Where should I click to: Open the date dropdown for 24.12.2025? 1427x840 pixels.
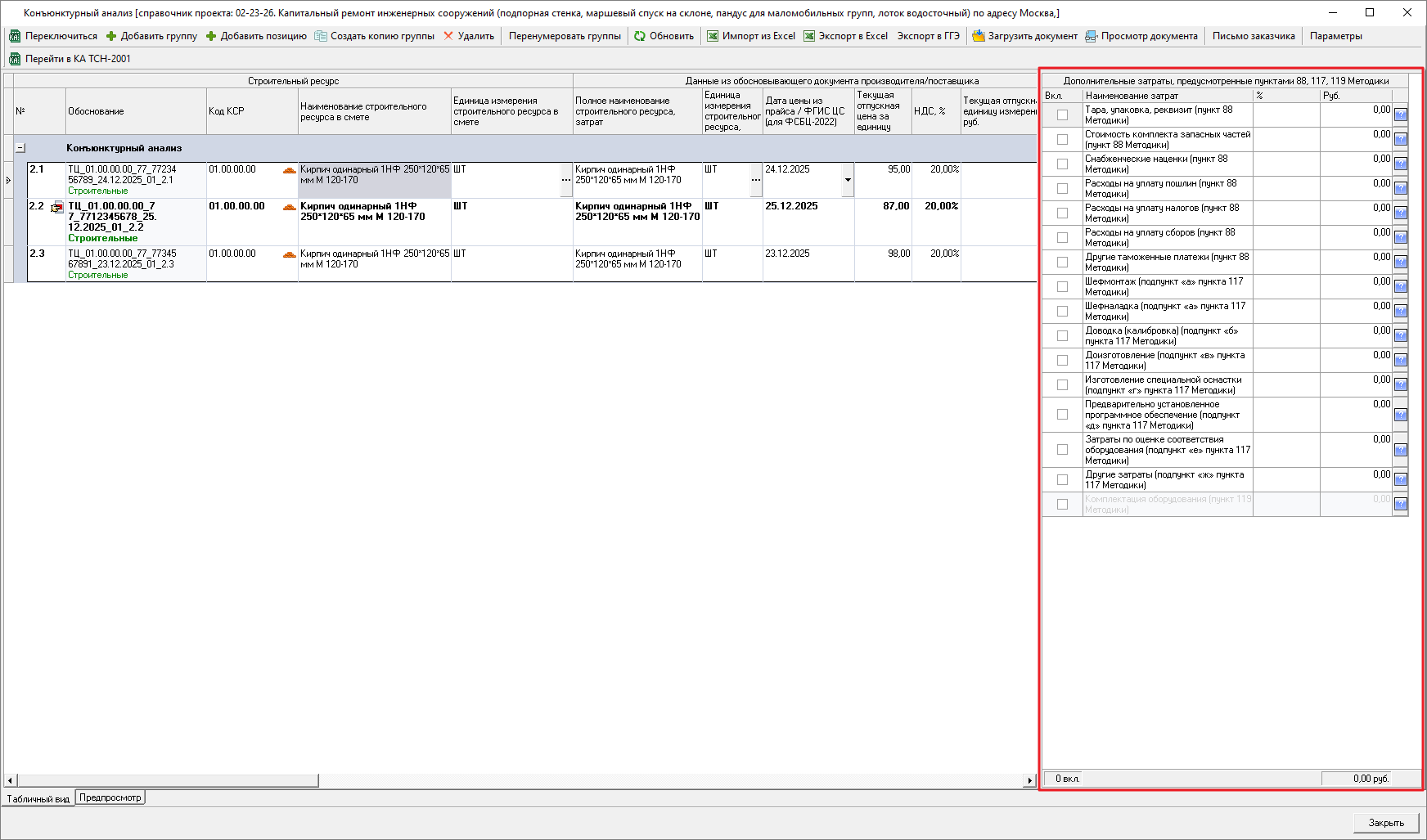848,180
